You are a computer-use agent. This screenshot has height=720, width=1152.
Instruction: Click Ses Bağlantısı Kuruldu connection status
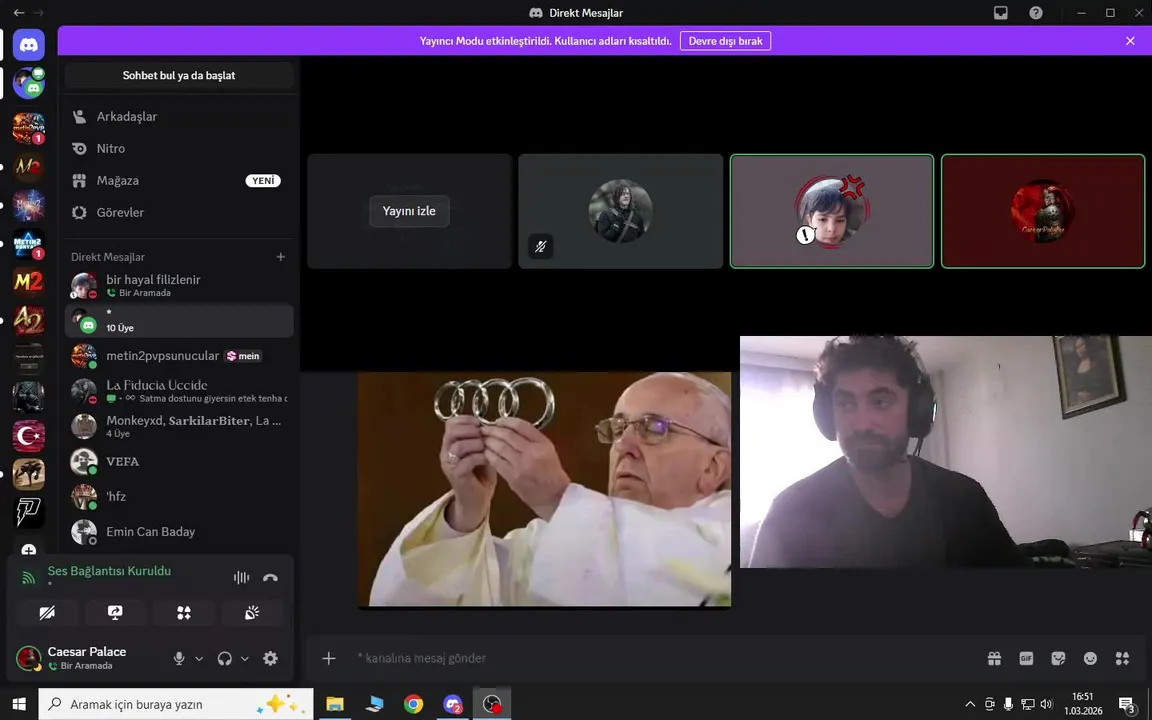pyautogui.click(x=109, y=571)
